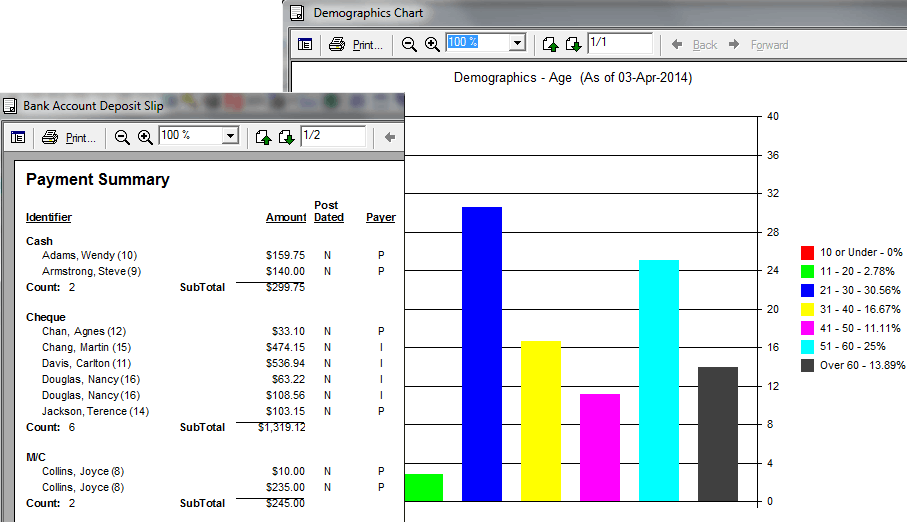
Task: Click the Forward button in Demographics Chart
Action: (x=759, y=44)
